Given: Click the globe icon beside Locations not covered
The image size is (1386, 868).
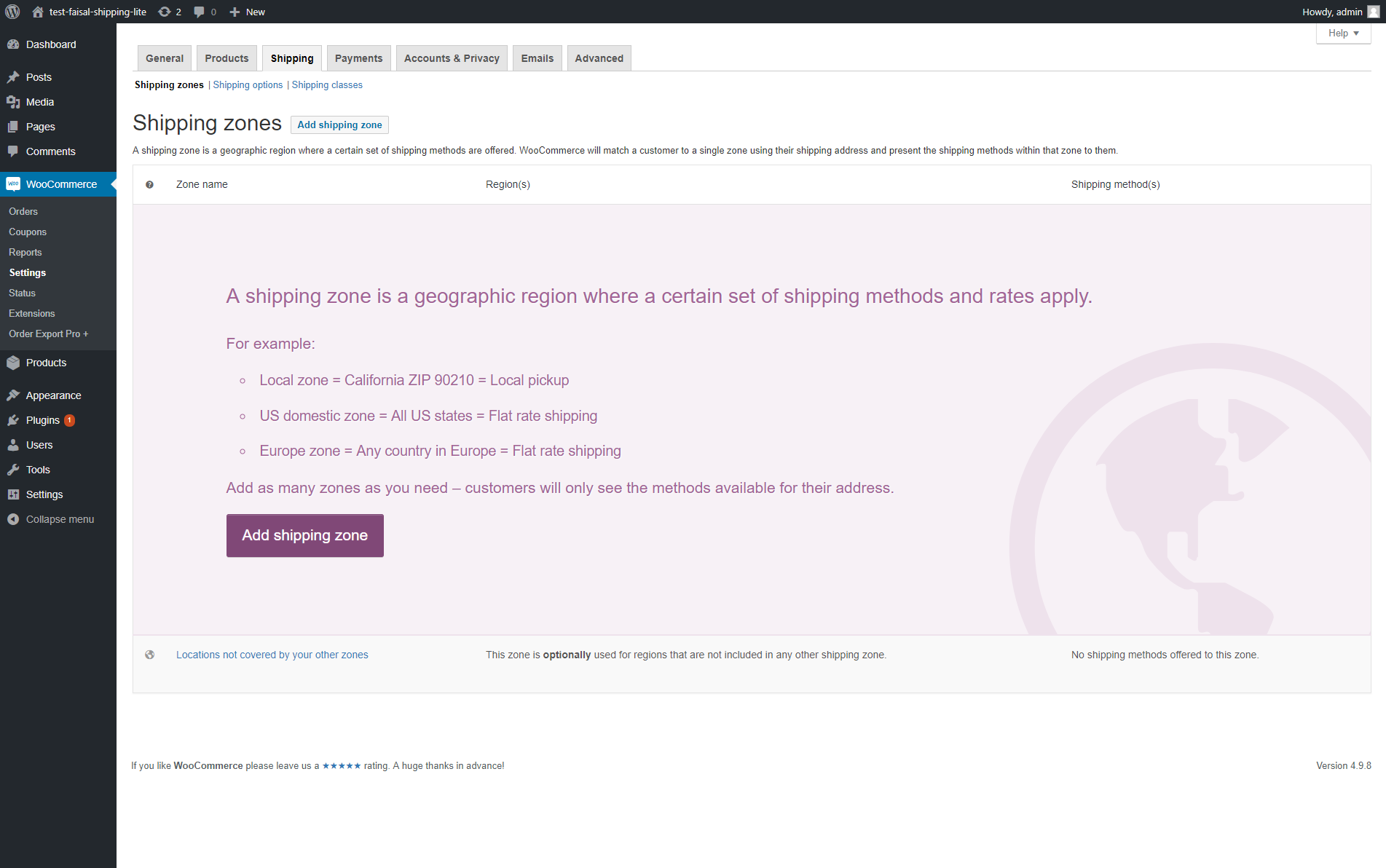Looking at the screenshot, I should [149, 655].
